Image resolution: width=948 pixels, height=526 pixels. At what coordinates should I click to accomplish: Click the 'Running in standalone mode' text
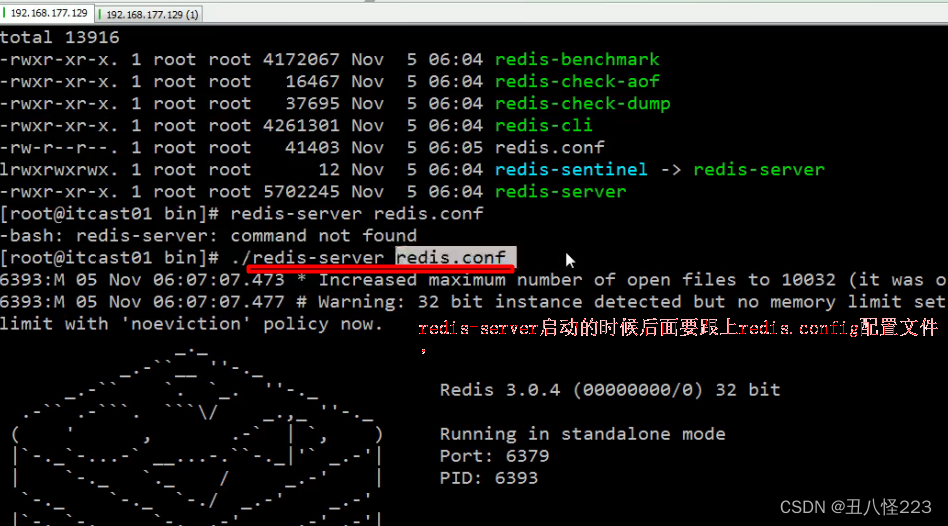click(x=582, y=434)
